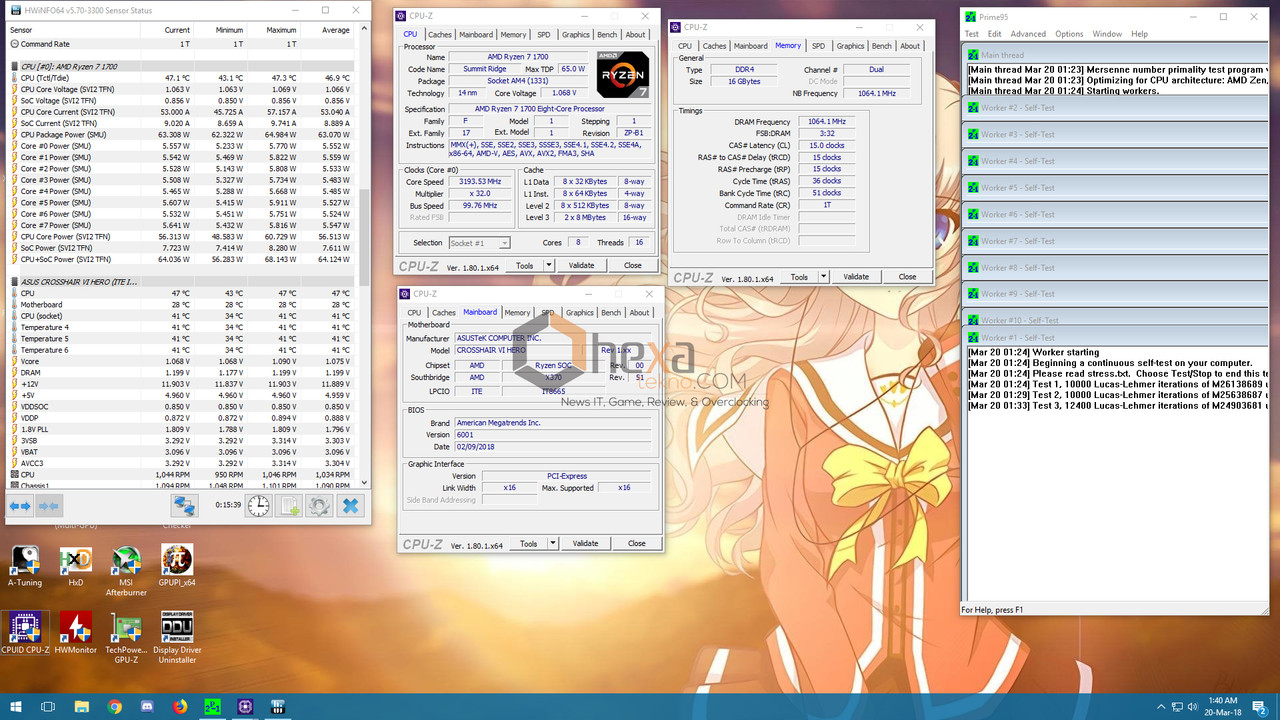Select MSI Afterburner desktop shortcut
The image size is (1280, 720).
[126, 570]
